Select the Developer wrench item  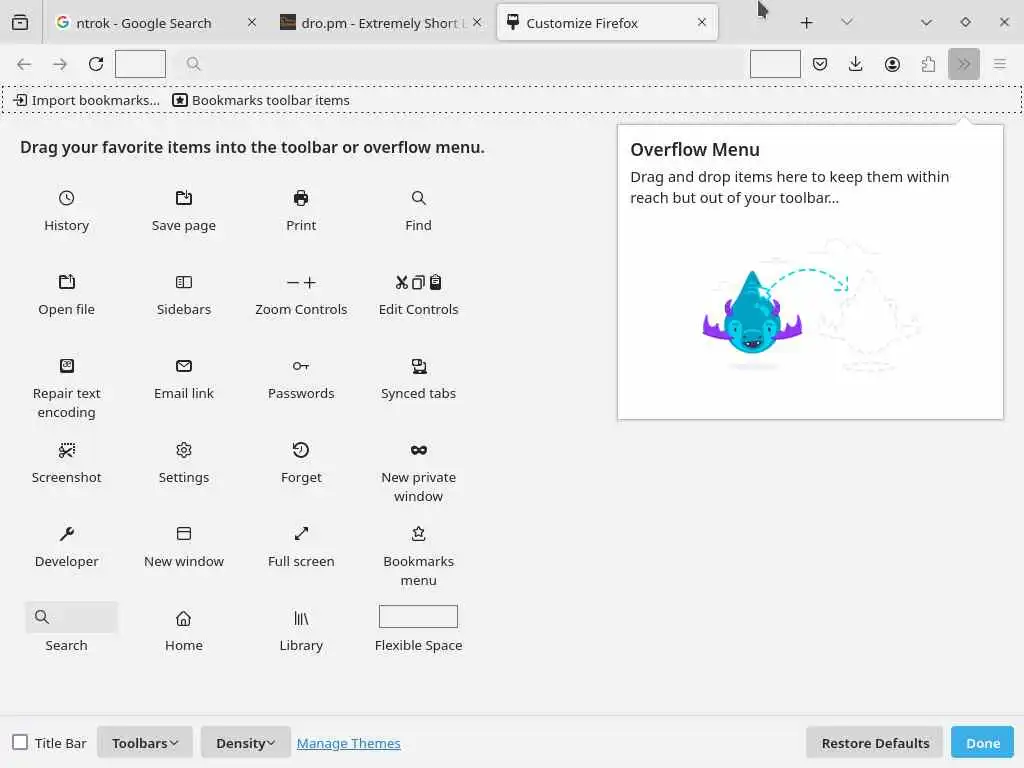click(66, 547)
